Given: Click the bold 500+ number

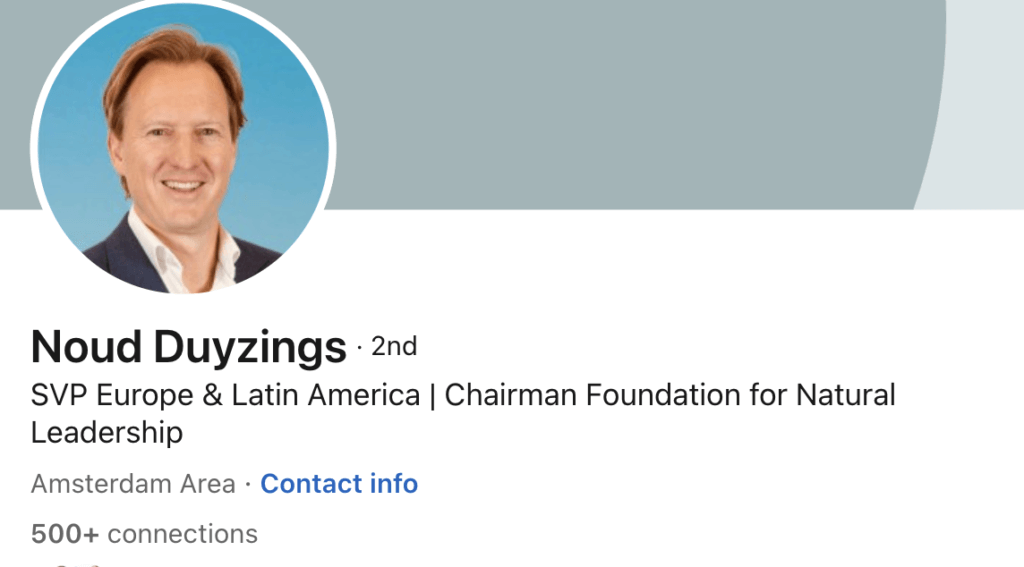Looking at the screenshot, I should tap(65, 534).
